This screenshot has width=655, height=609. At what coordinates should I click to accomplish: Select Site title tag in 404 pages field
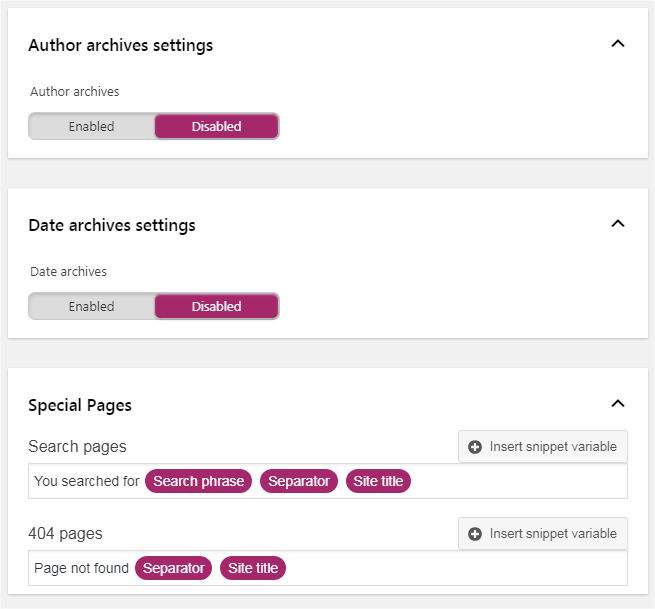click(253, 568)
